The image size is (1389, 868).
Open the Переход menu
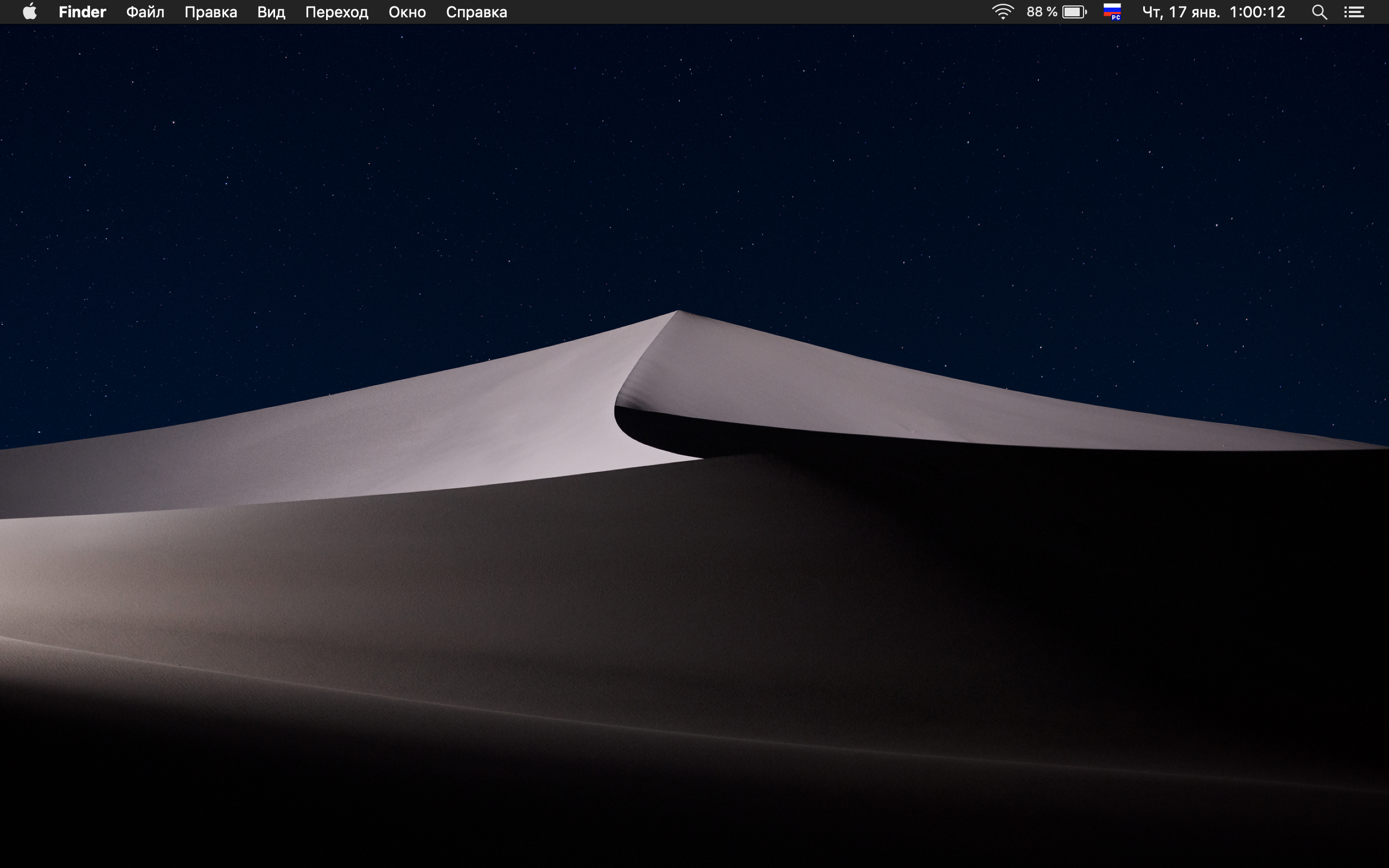coord(336,12)
